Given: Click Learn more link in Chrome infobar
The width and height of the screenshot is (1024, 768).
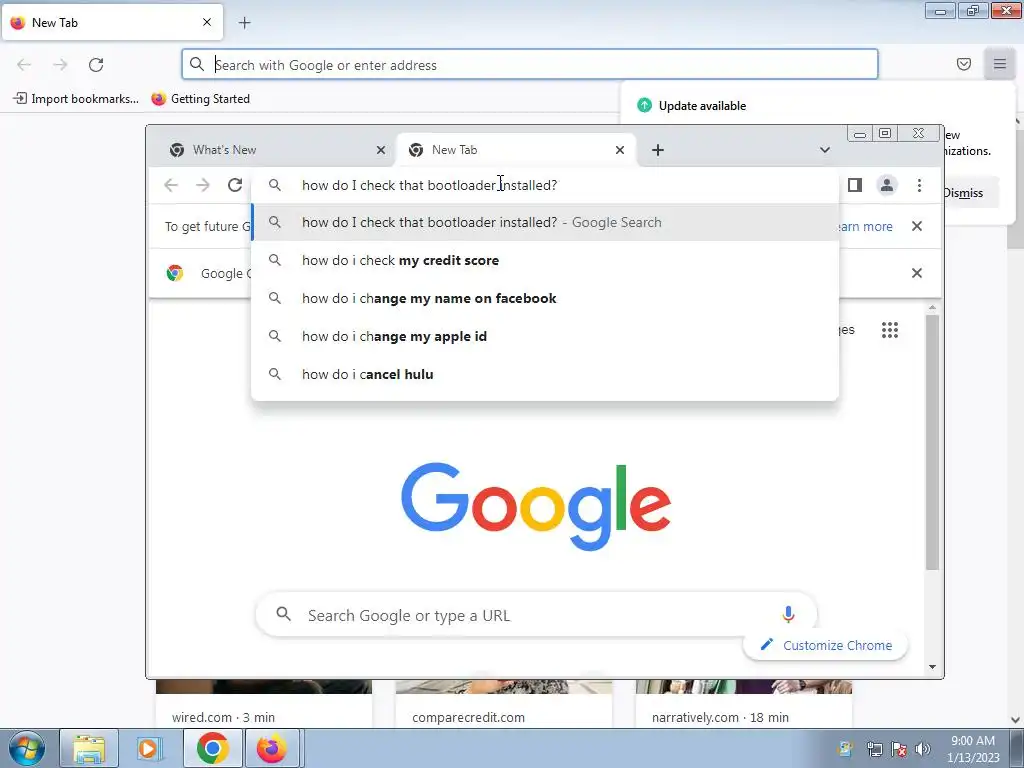Looking at the screenshot, I should point(865,227).
